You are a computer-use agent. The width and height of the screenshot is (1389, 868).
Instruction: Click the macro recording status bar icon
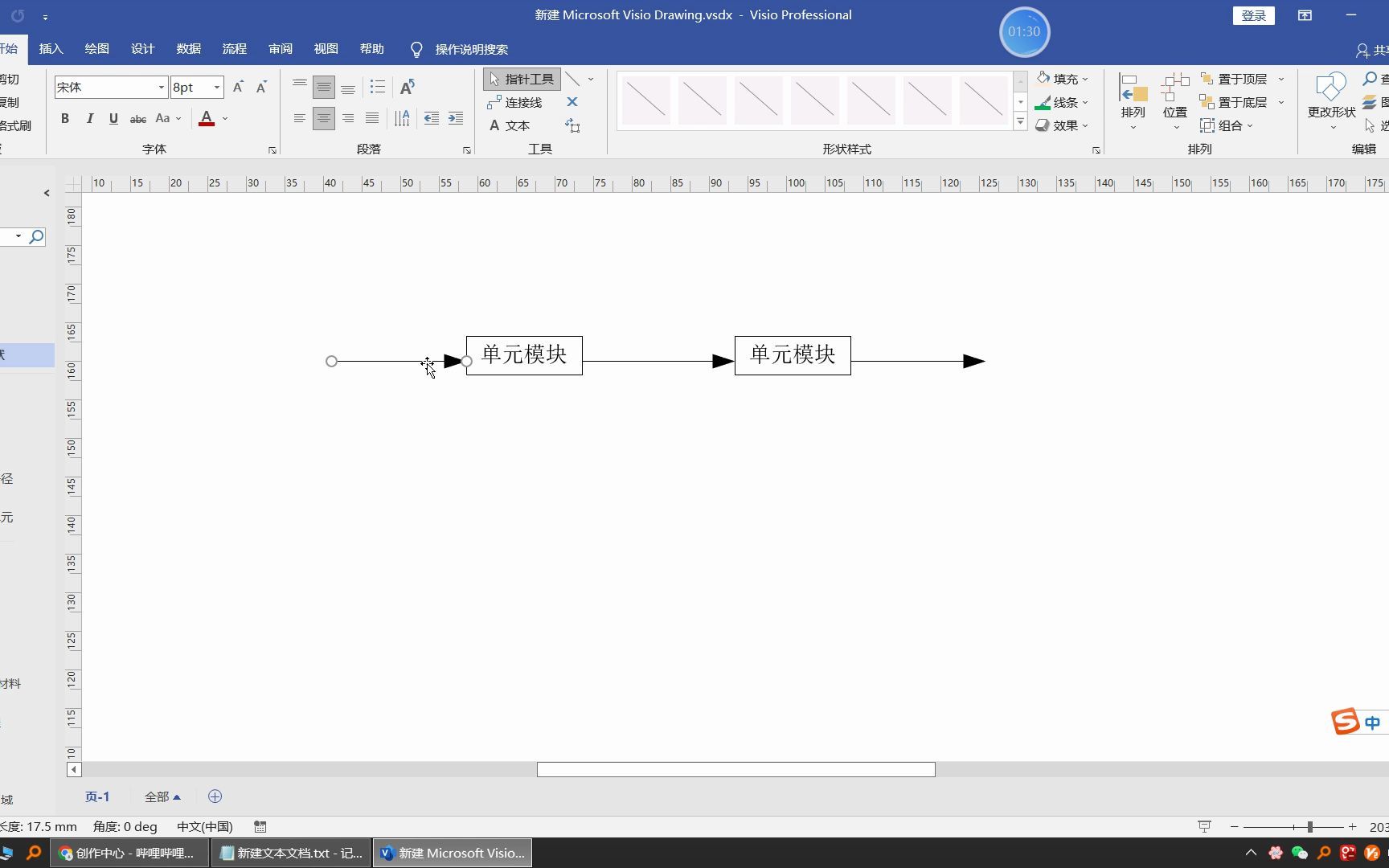click(x=260, y=826)
